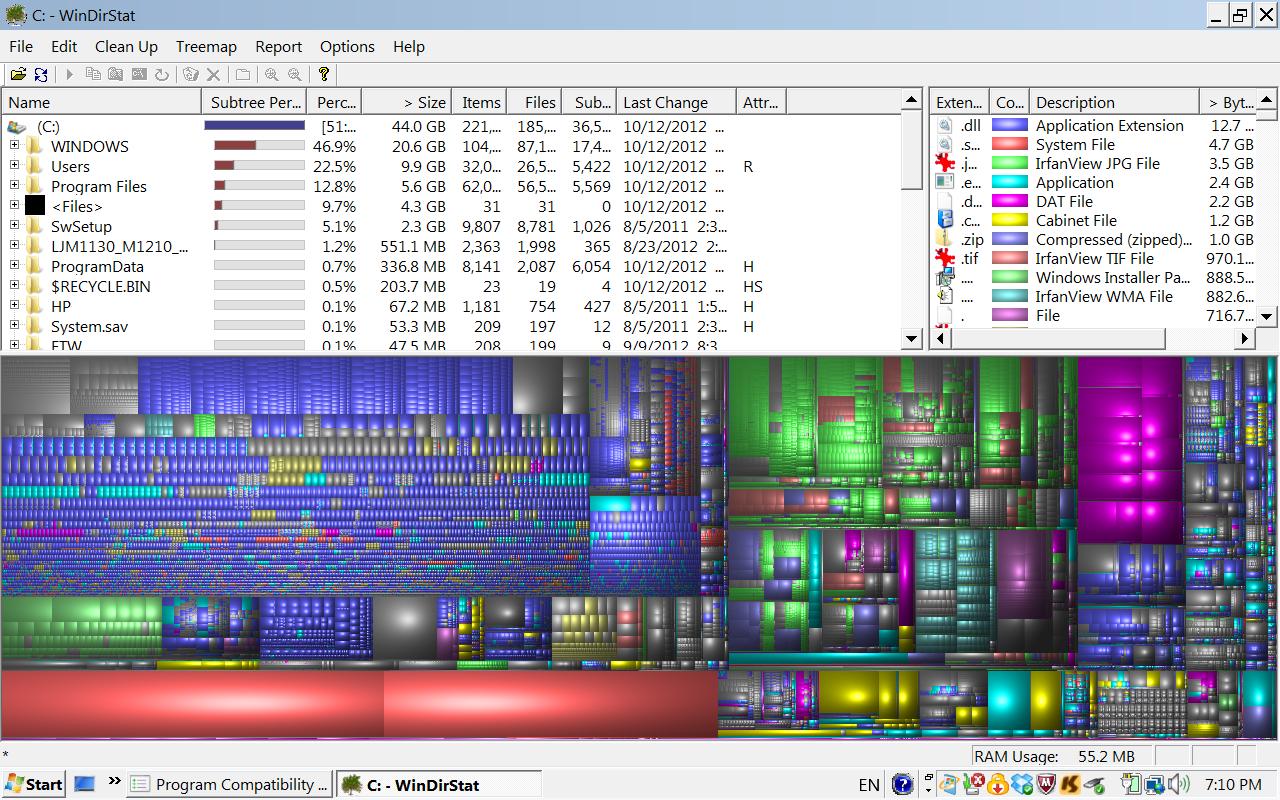Click the 20.6 GB size cell
1280x800 pixels.
418,146
